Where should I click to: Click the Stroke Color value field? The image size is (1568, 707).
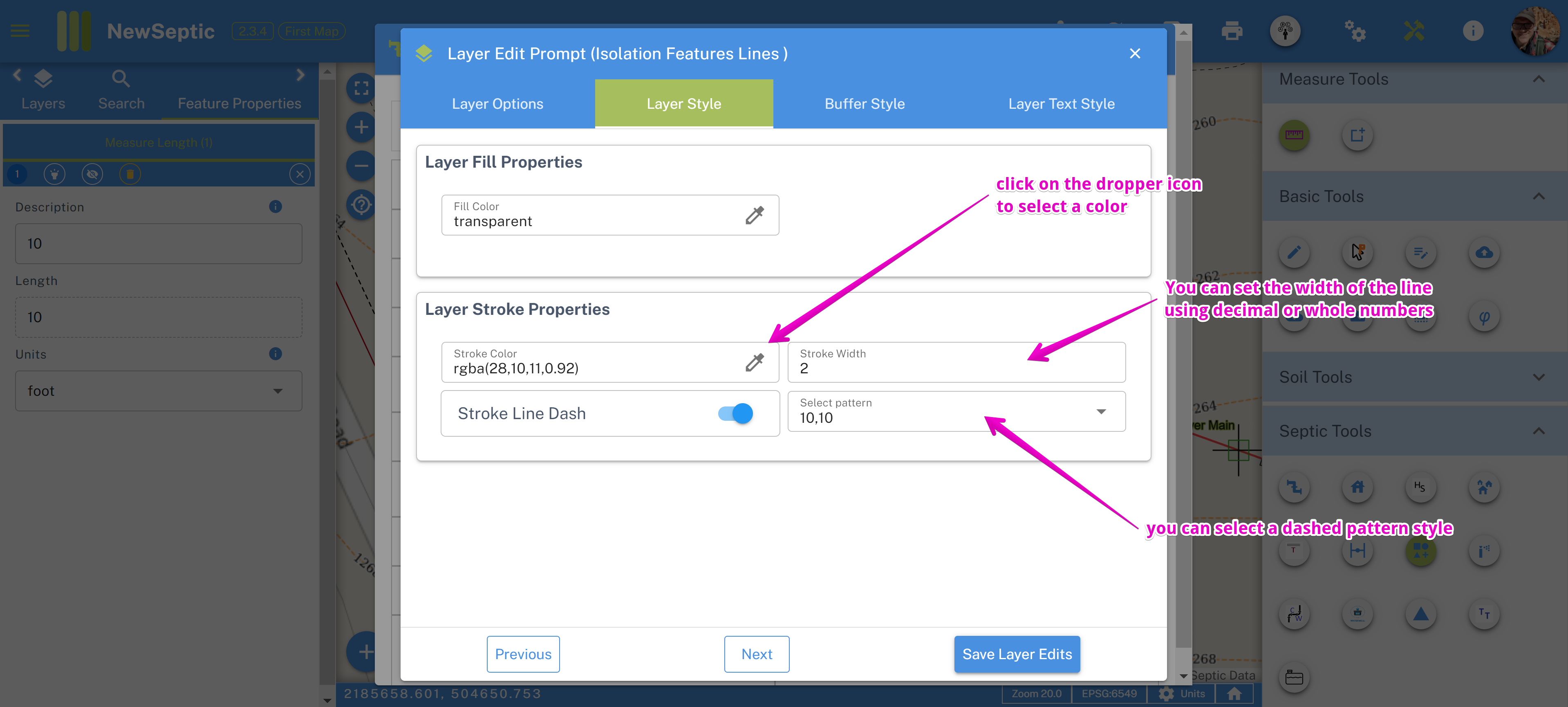pyautogui.click(x=610, y=362)
